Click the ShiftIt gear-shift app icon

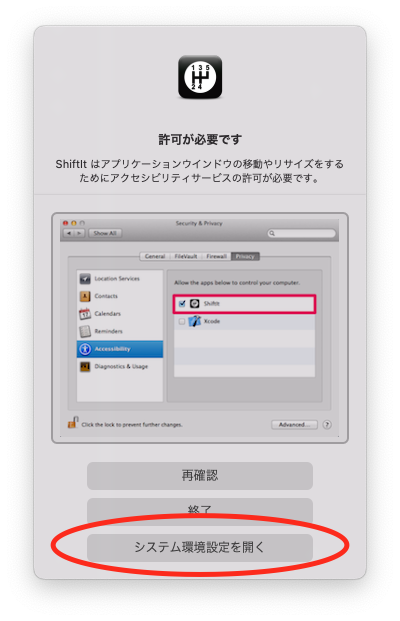coord(200,77)
